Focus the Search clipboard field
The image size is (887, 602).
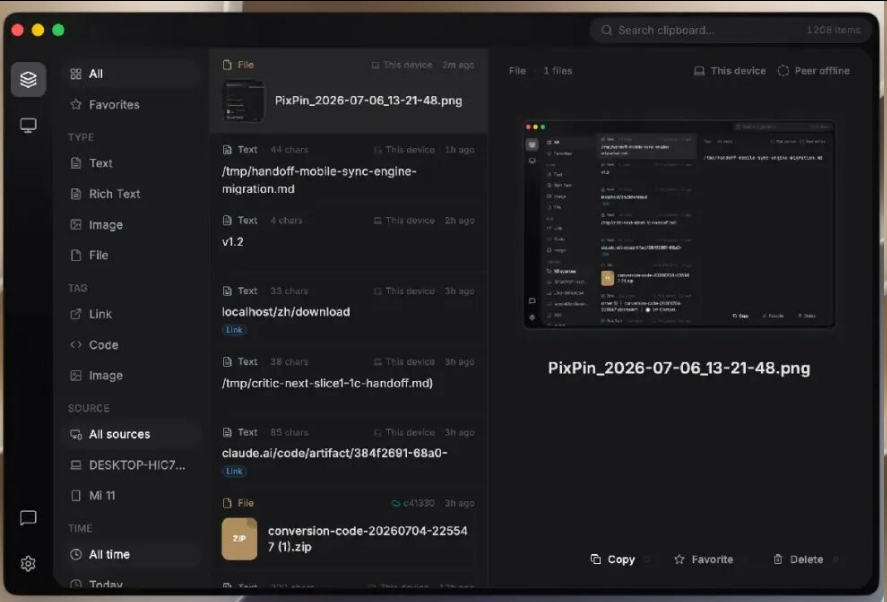(x=730, y=30)
